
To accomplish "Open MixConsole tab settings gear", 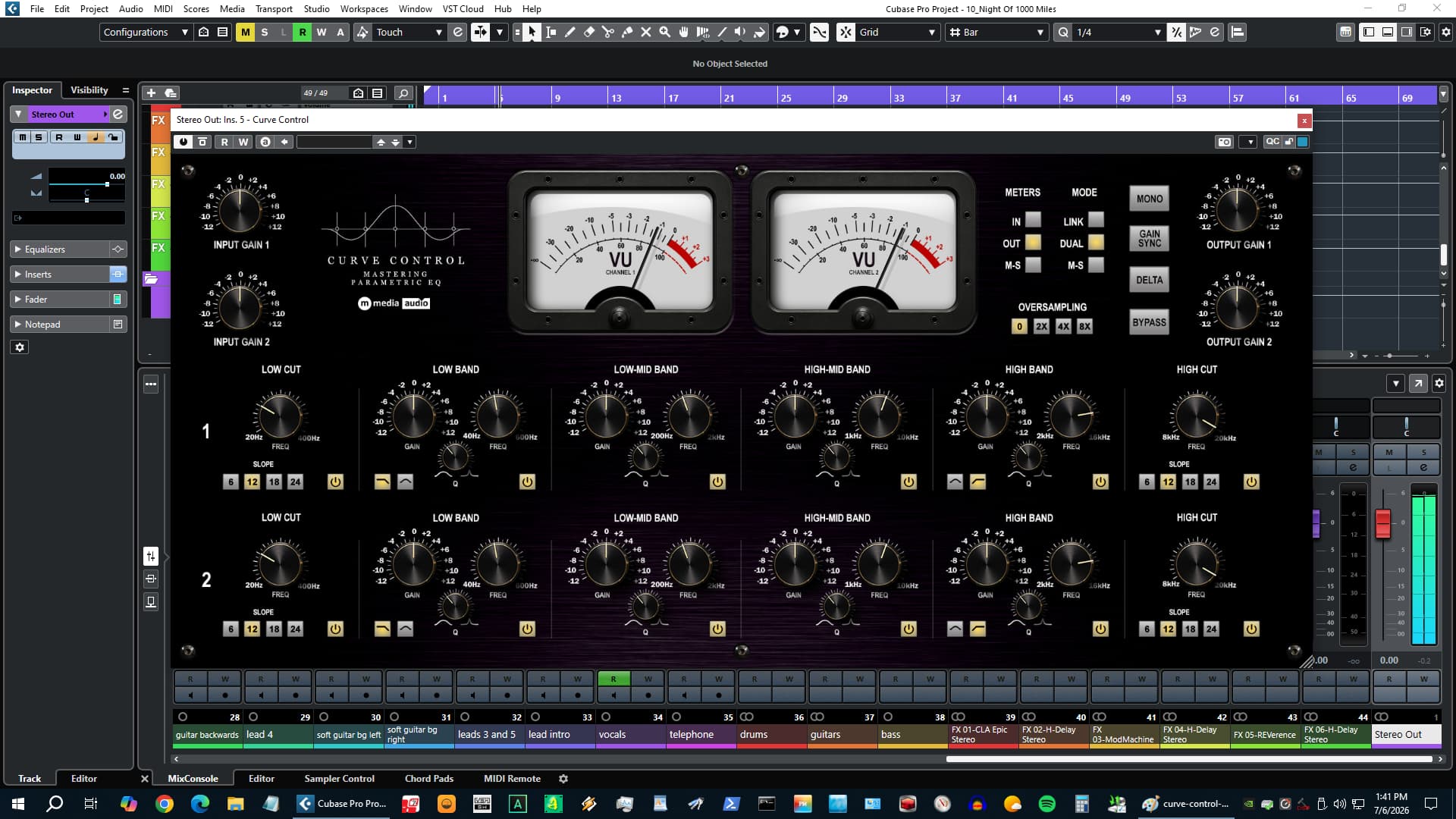I will click(563, 778).
